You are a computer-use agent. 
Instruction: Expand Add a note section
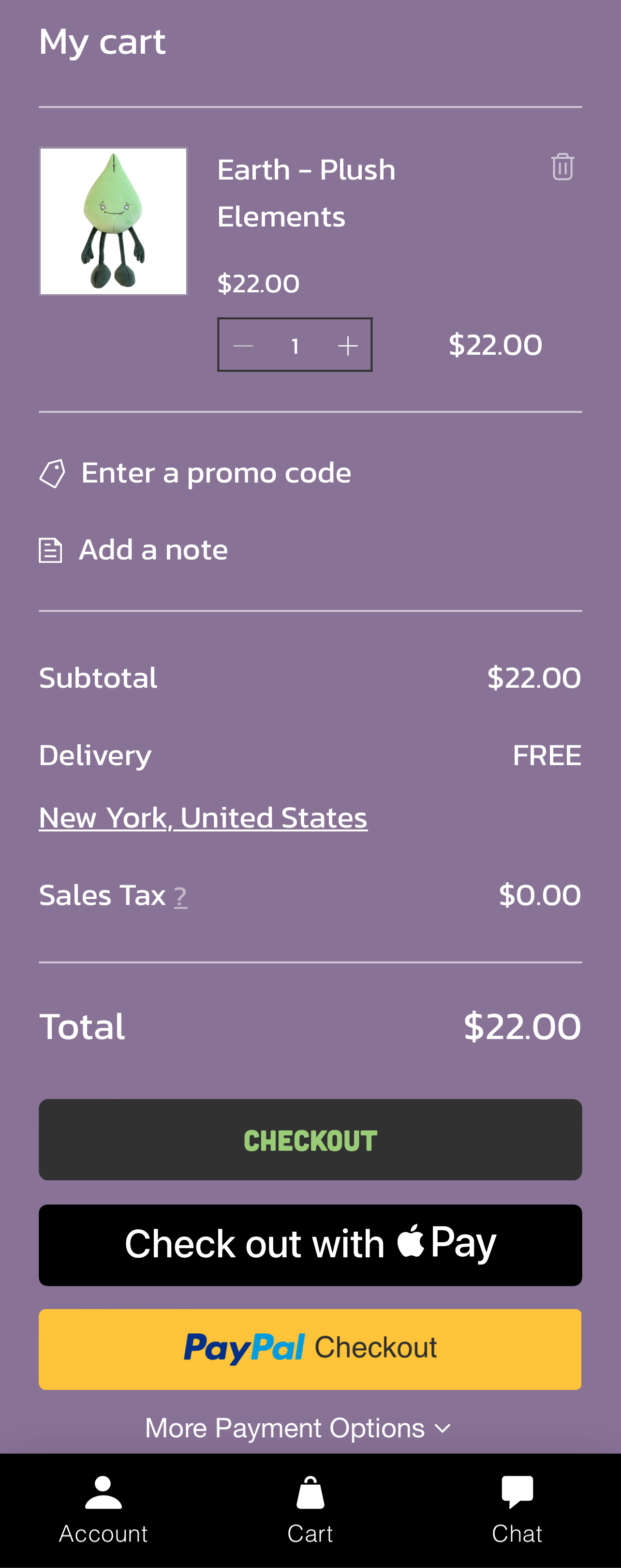(x=153, y=550)
